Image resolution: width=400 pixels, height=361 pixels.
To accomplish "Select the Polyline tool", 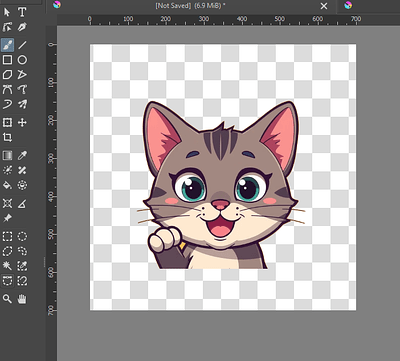I will (x=22, y=75).
